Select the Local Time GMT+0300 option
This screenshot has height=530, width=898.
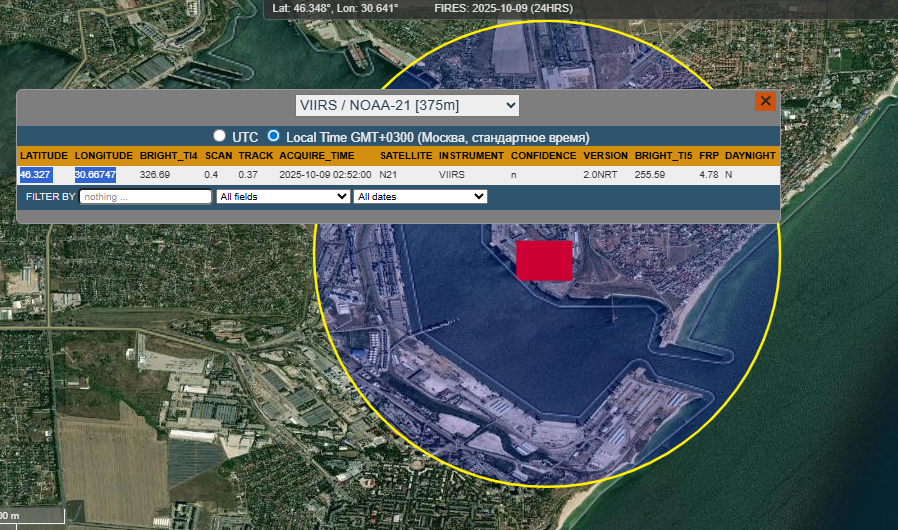click(x=273, y=136)
